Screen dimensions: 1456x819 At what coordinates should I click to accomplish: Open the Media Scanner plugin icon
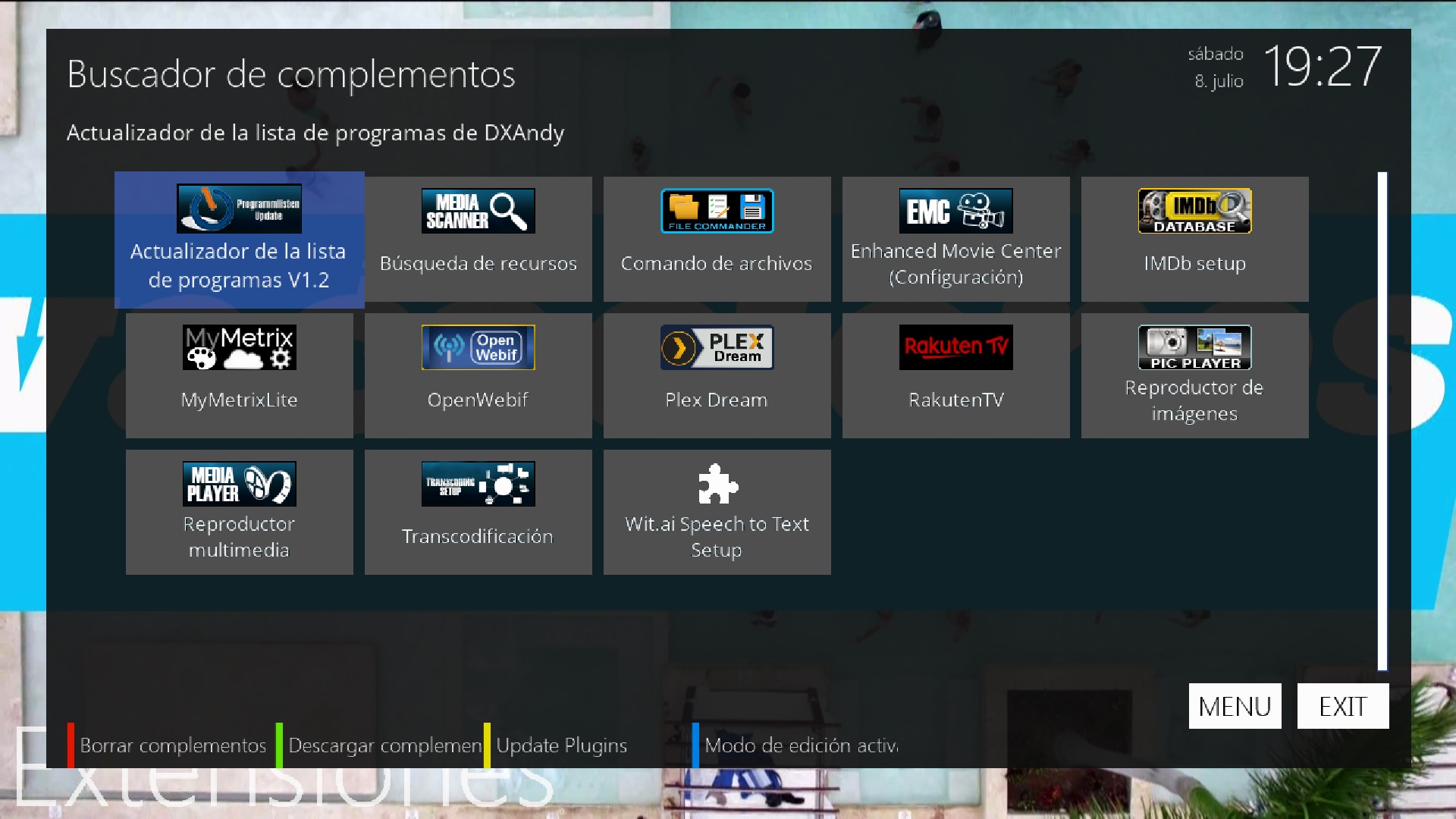pos(478,211)
